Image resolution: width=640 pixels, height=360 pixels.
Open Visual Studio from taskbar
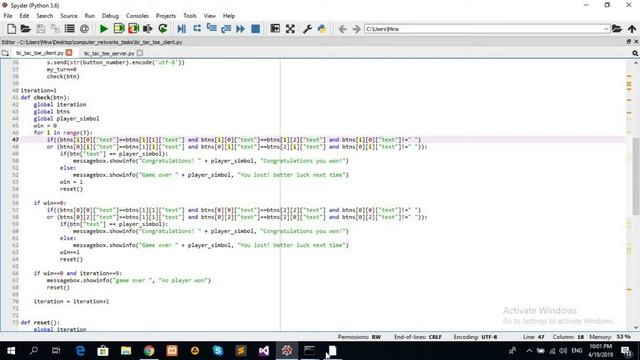point(264,351)
